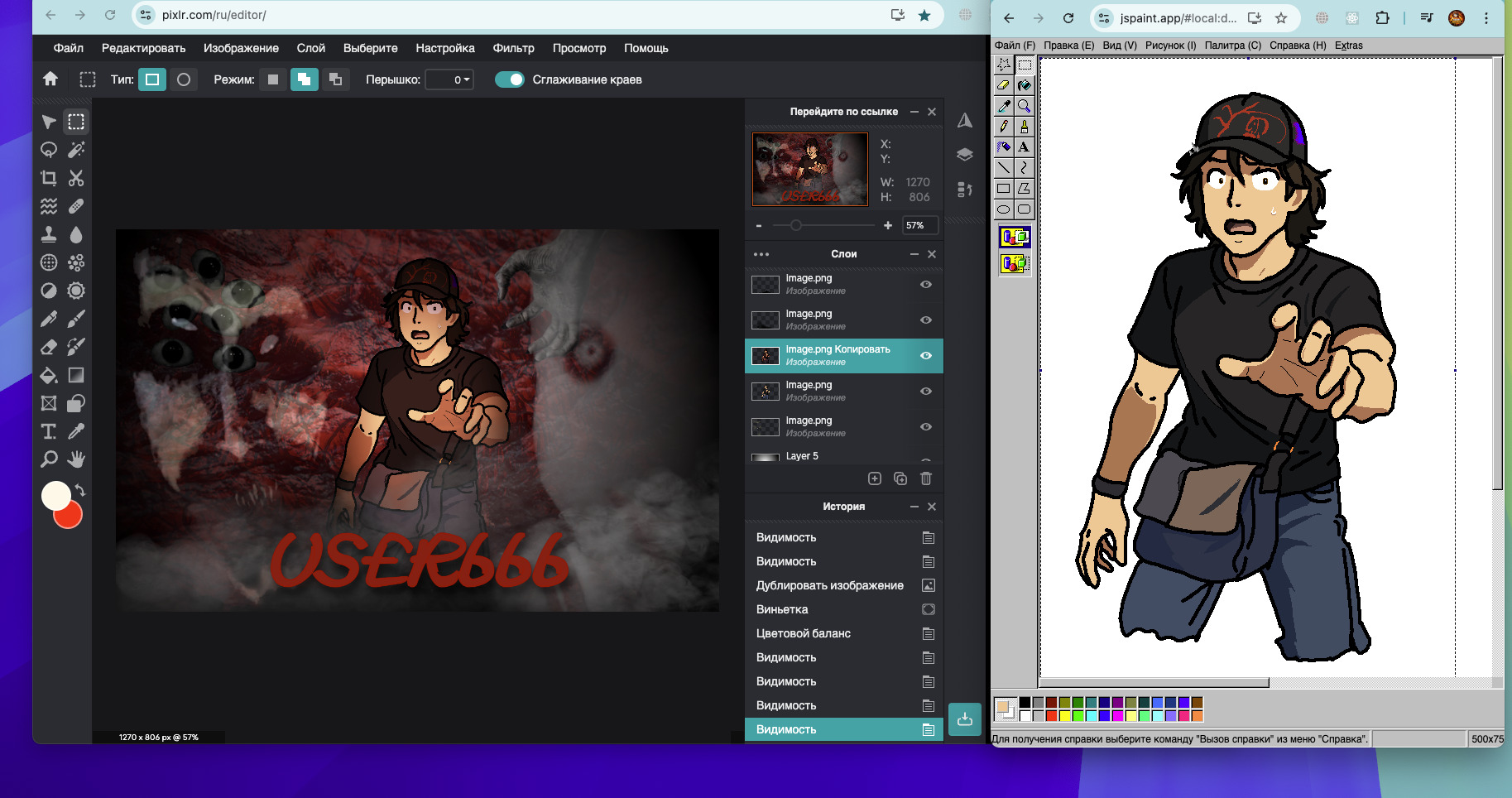Select the Fill bucket tool in Pixlr
This screenshot has height=798, width=1512.
(x=49, y=375)
